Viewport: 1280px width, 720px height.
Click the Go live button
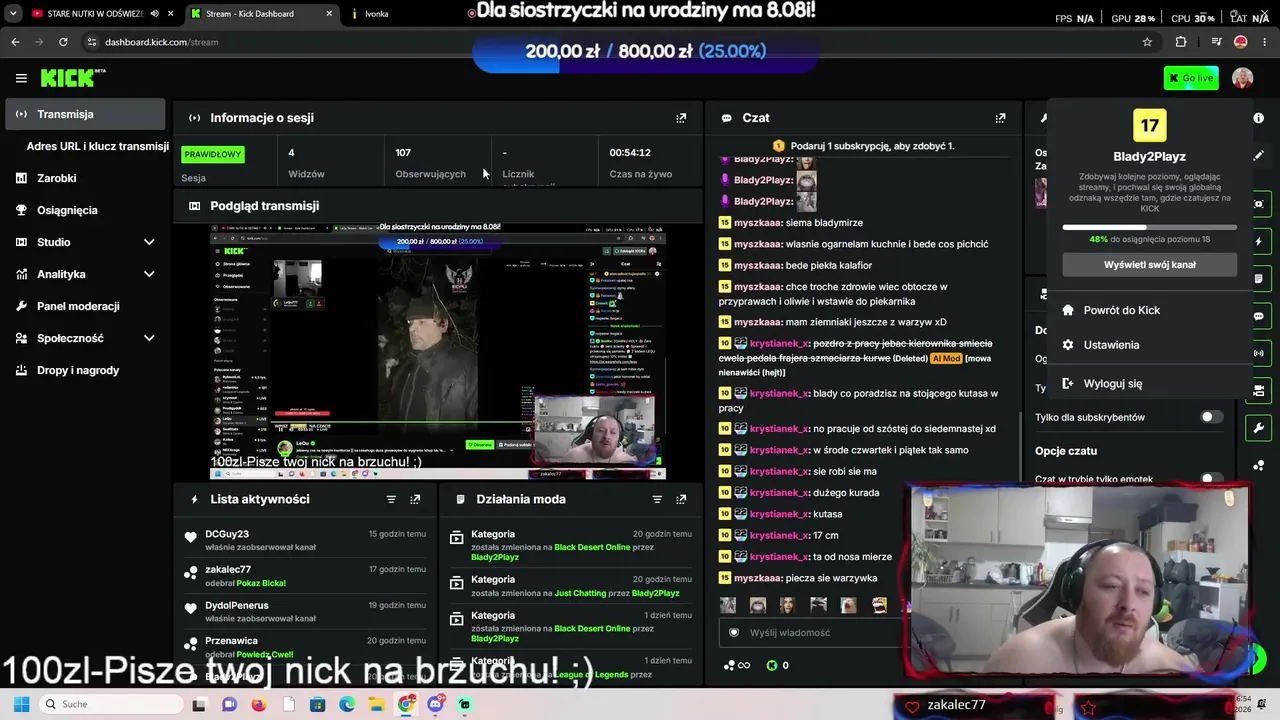coord(1191,78)
